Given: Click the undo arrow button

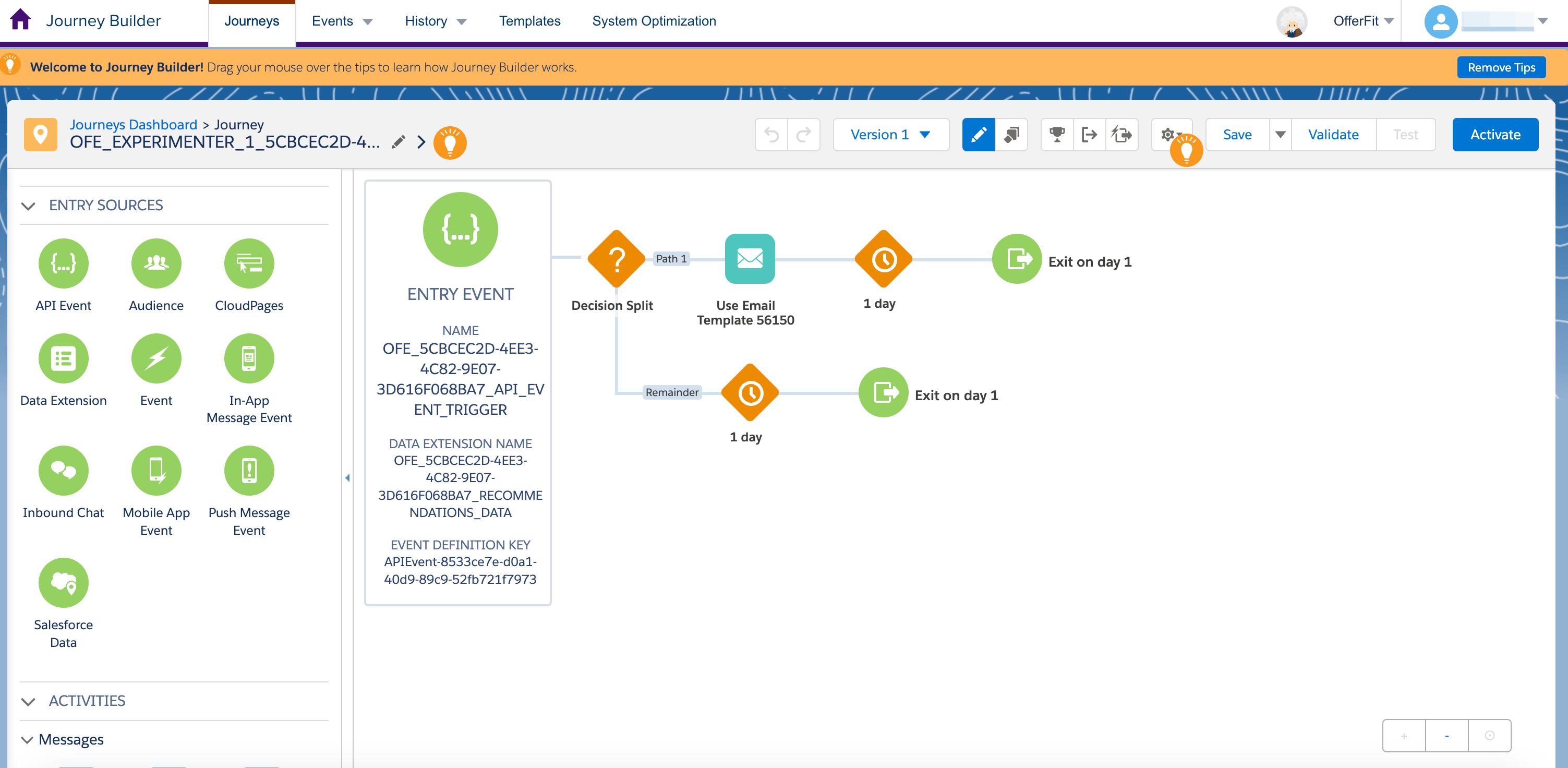Looking at the screenshot, I should point(771,135).
